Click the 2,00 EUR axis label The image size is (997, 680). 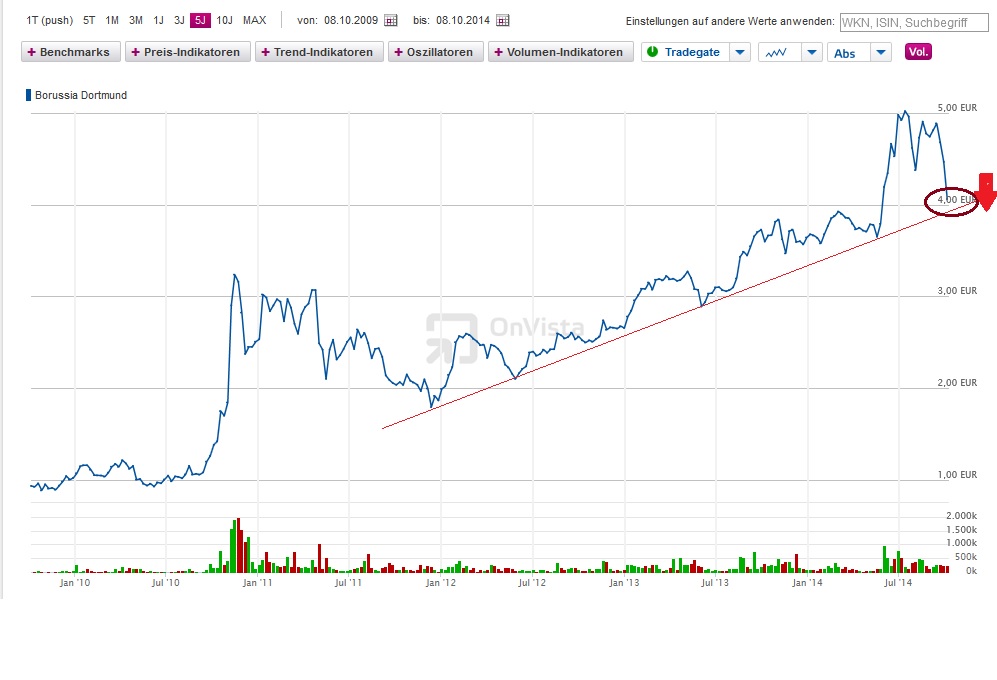(x=957, y=382)
